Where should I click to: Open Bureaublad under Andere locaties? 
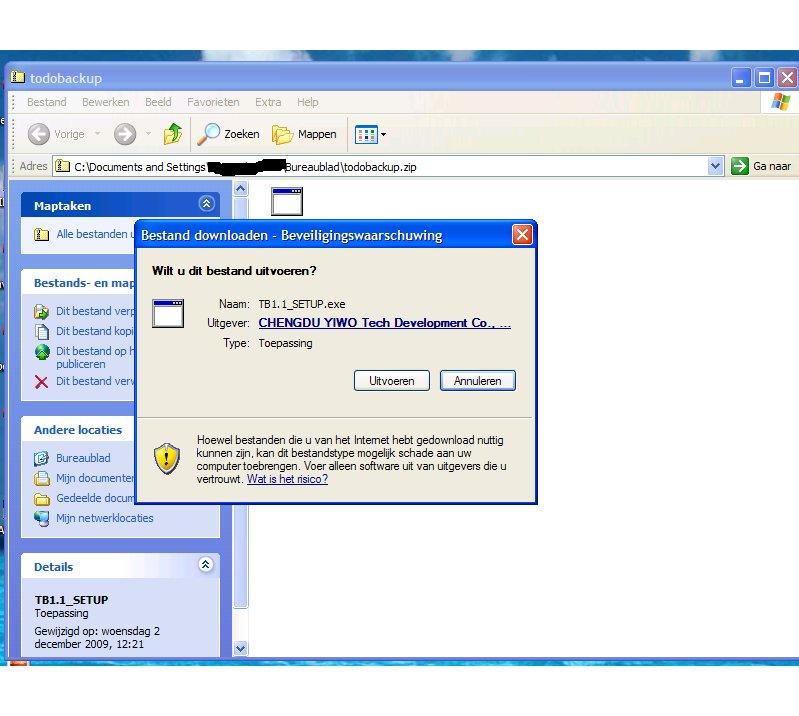[x=83, y=458]
